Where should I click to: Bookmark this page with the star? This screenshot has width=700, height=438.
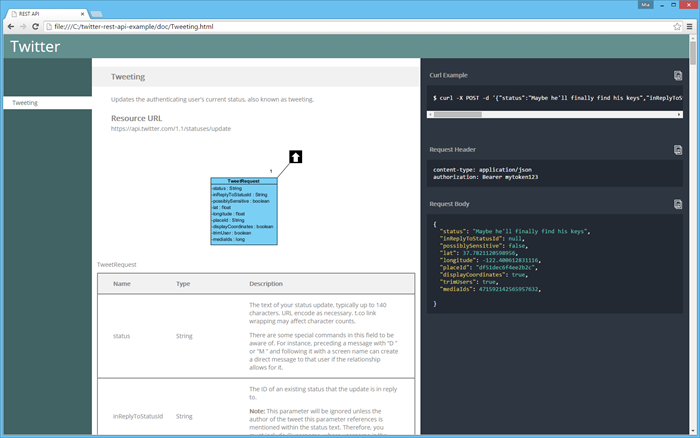[677, 27]
